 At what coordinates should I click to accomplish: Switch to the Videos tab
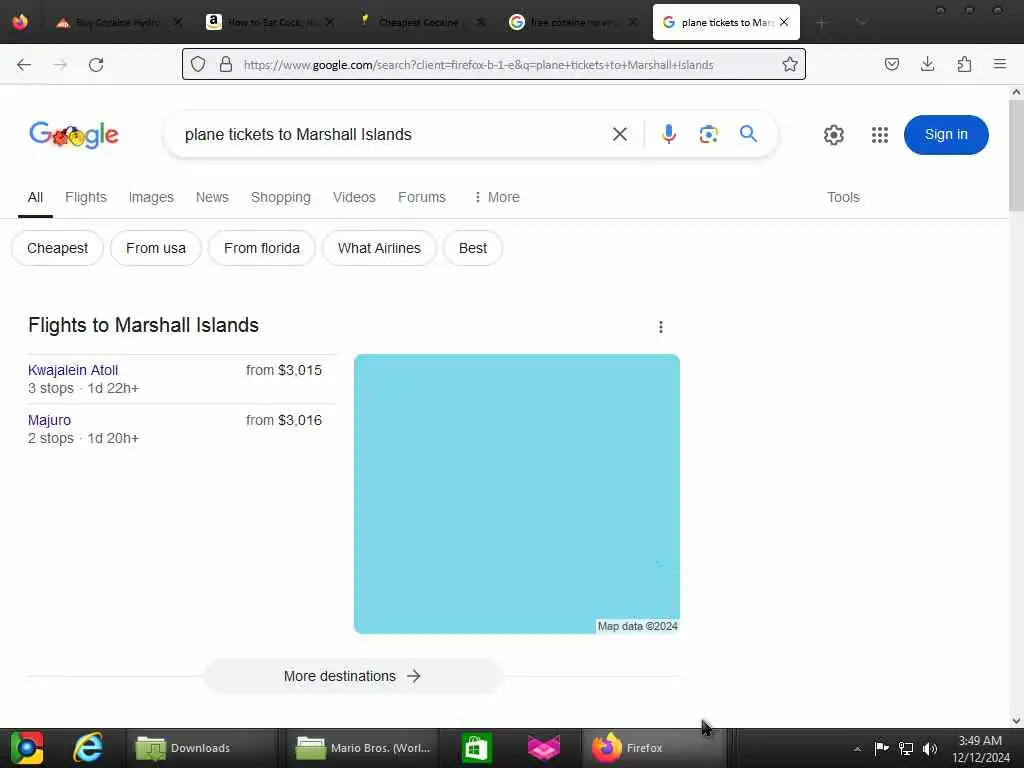[x=354, y=197]
